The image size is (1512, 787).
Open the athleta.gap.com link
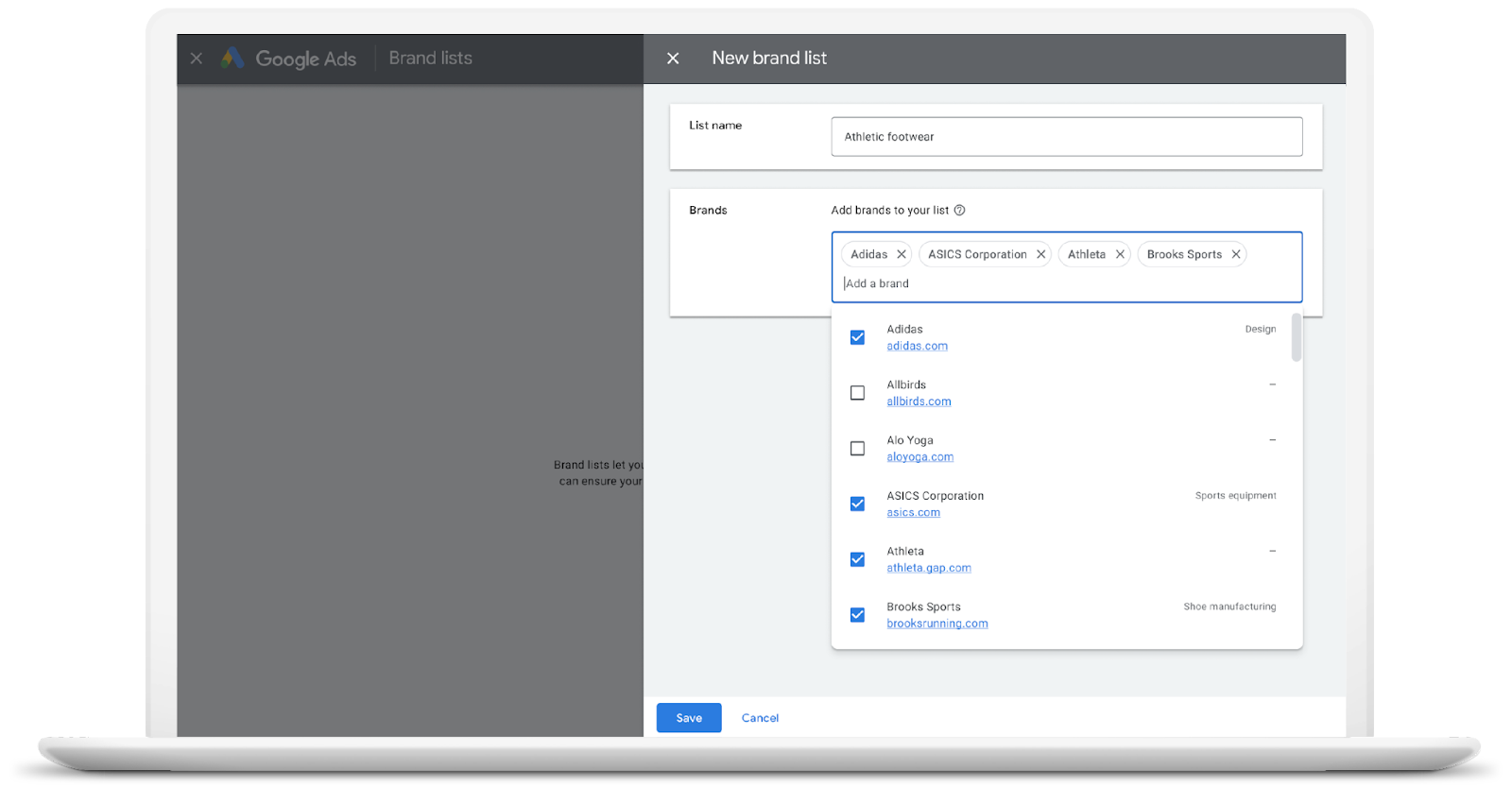click(x=929, y=568)
